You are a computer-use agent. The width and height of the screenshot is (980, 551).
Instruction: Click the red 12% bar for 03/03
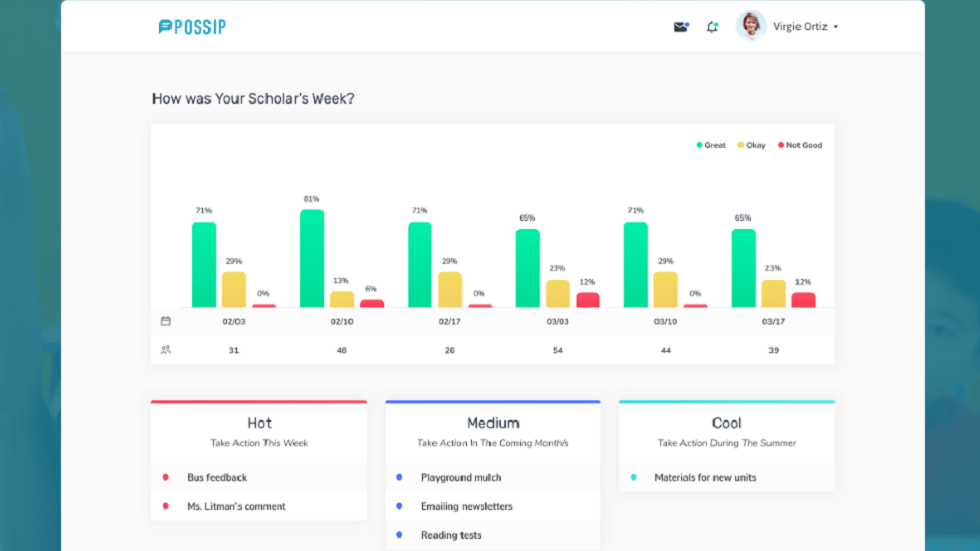click(x=588, y=300)
